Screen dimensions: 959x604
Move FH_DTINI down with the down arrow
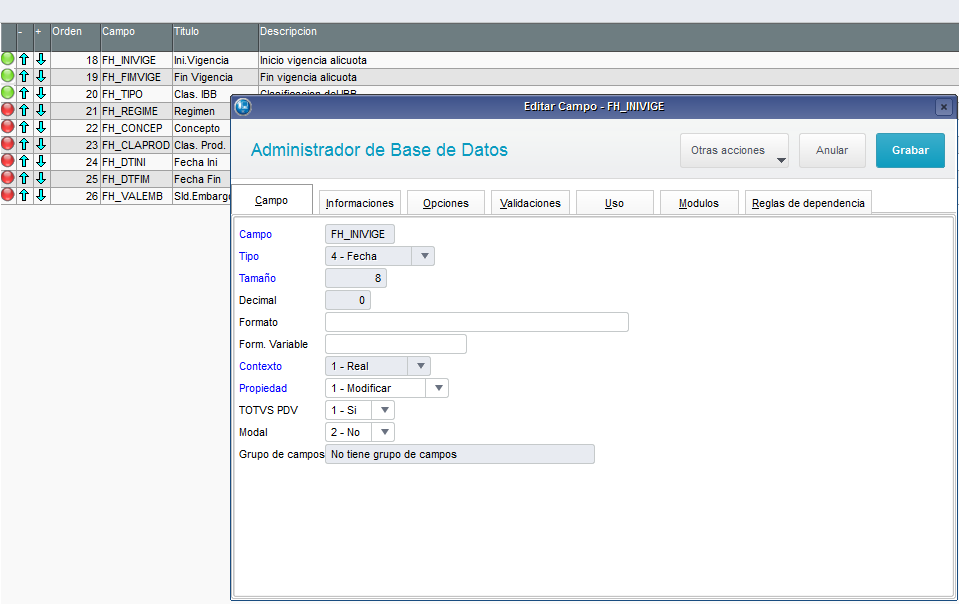41,161
